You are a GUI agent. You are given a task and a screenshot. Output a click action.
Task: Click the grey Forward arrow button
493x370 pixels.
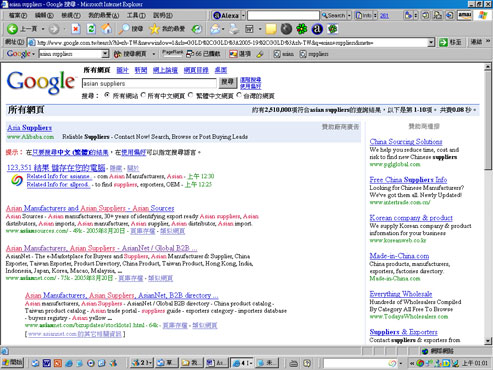pos(53,29)
